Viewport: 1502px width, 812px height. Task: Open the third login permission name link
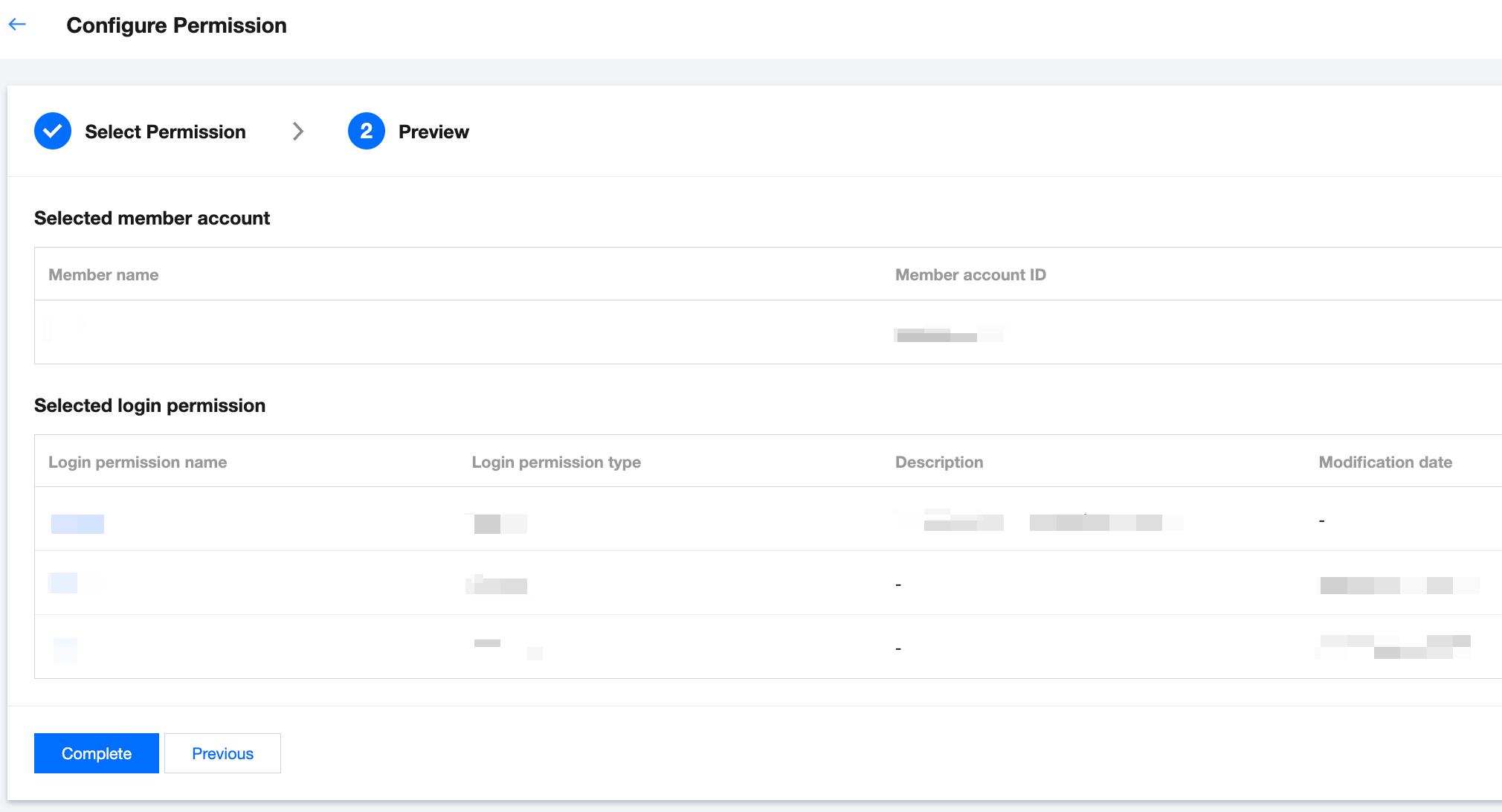65,649
